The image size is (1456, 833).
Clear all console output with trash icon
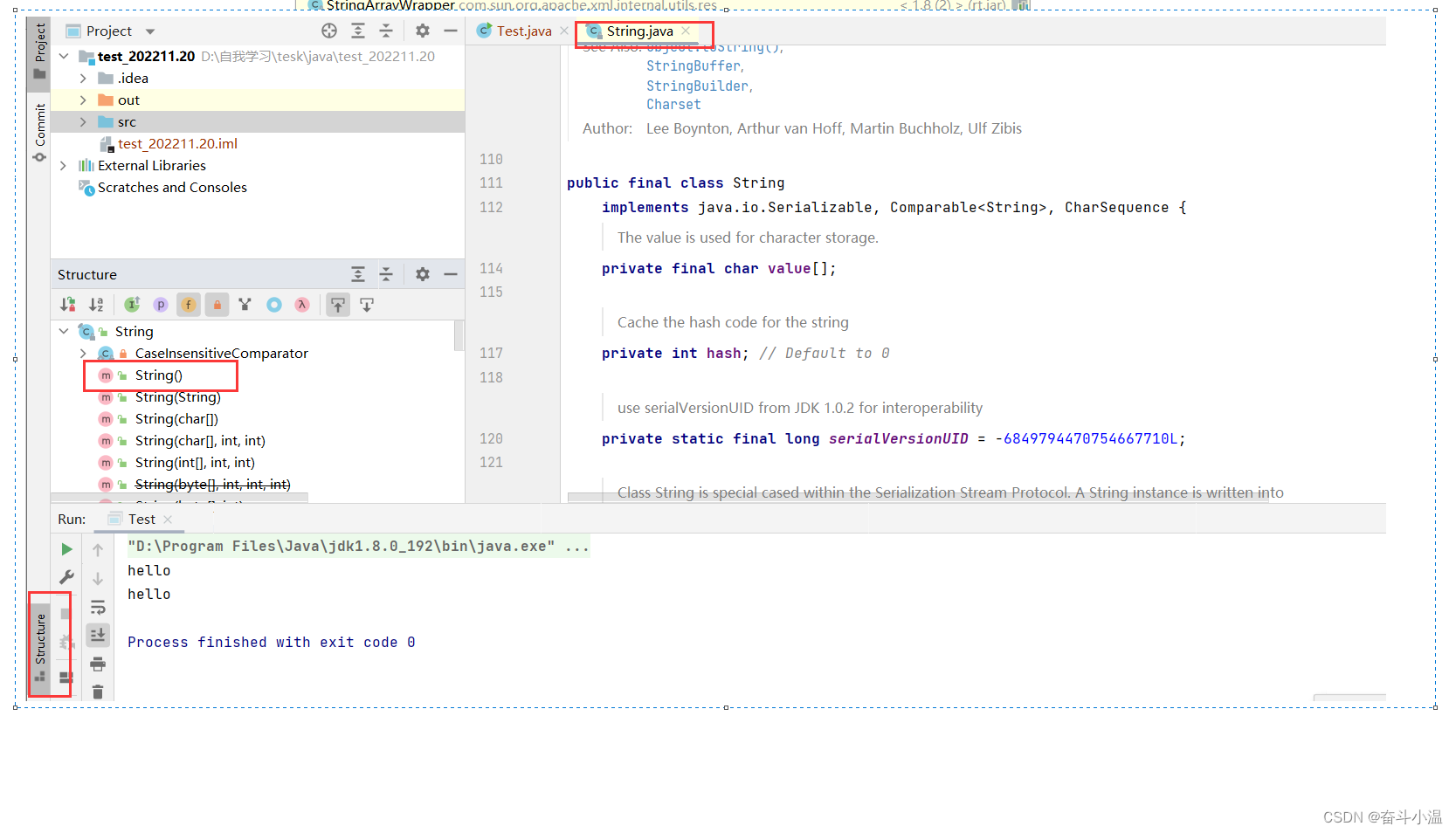98,692
